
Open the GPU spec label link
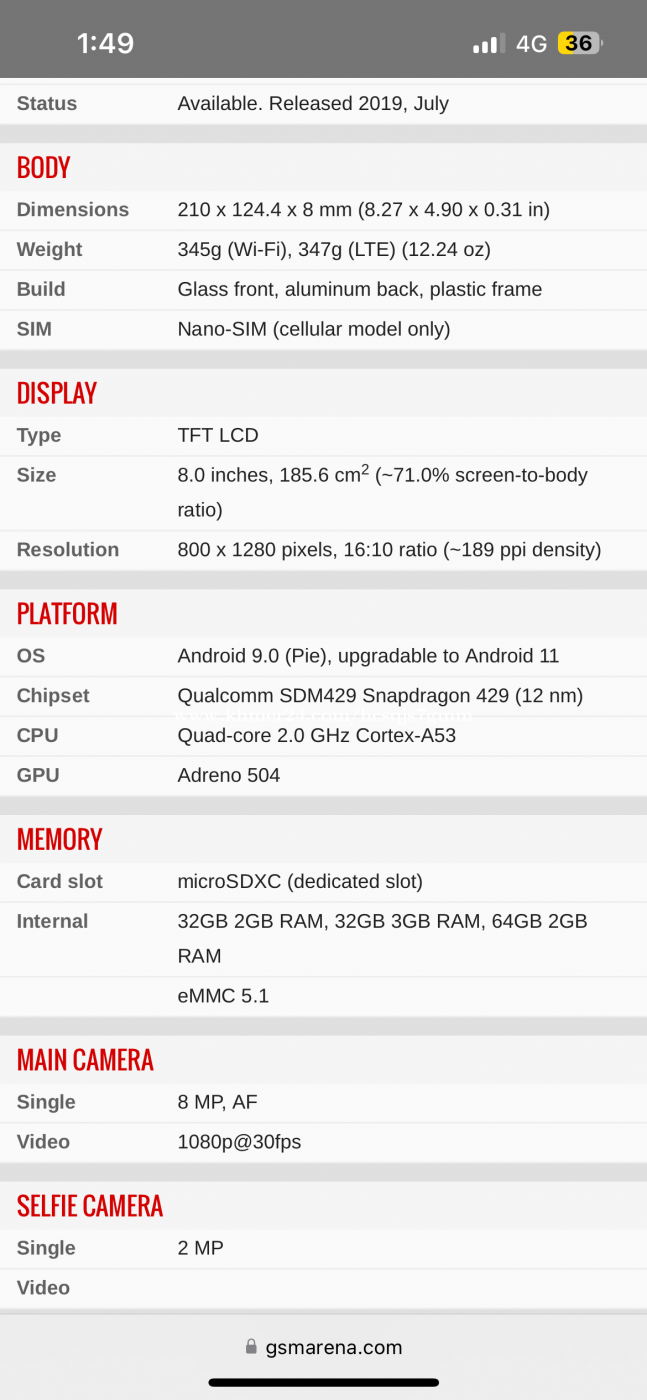pos(38,775)
